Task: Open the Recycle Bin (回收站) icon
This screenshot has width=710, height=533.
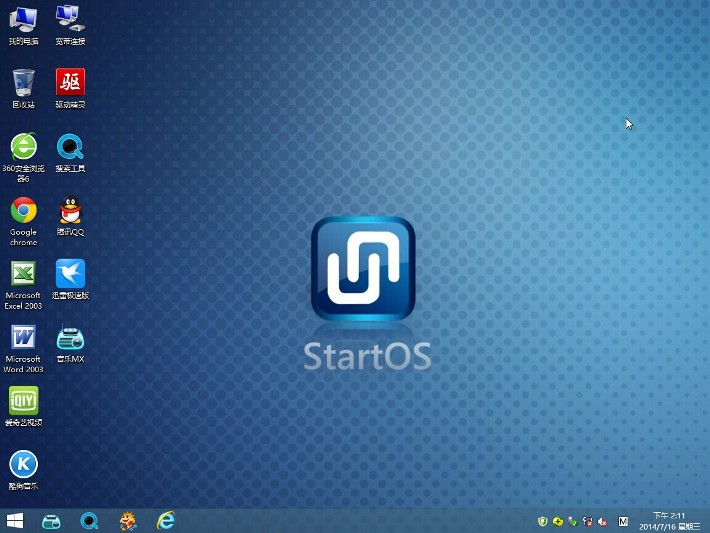Action: (x=23, y=88)
